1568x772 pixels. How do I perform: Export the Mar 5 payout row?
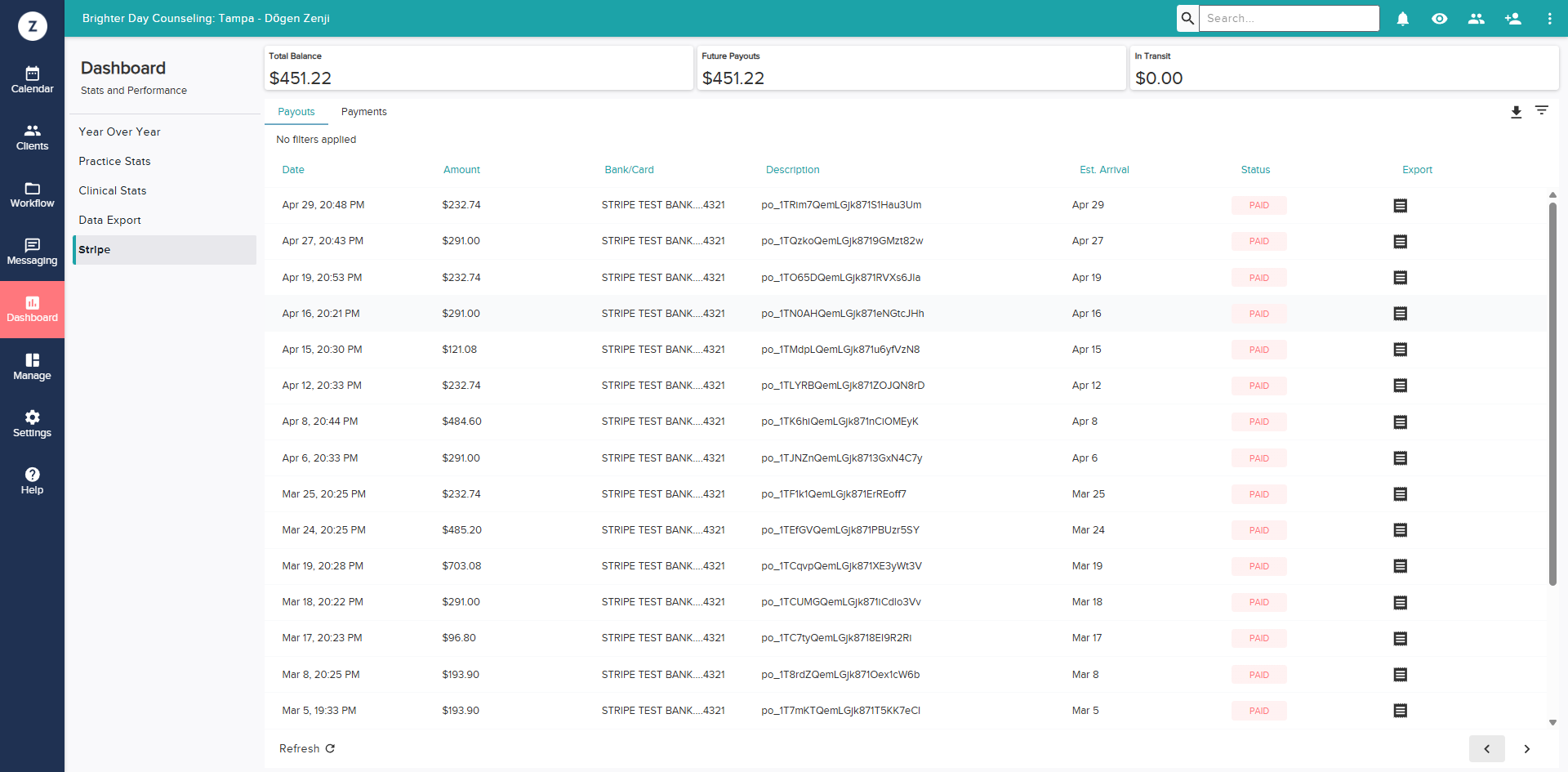pyautogui.click(x=1400, y=711)
